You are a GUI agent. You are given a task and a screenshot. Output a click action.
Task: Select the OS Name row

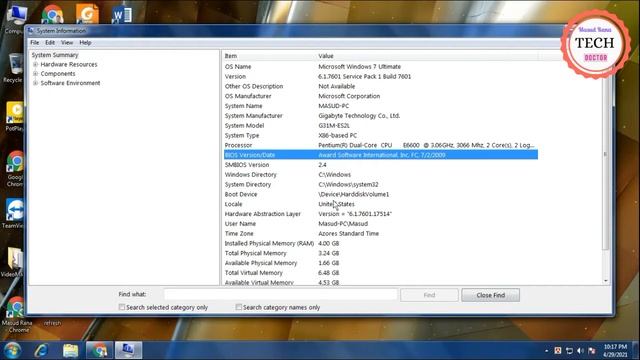(381, 67)
